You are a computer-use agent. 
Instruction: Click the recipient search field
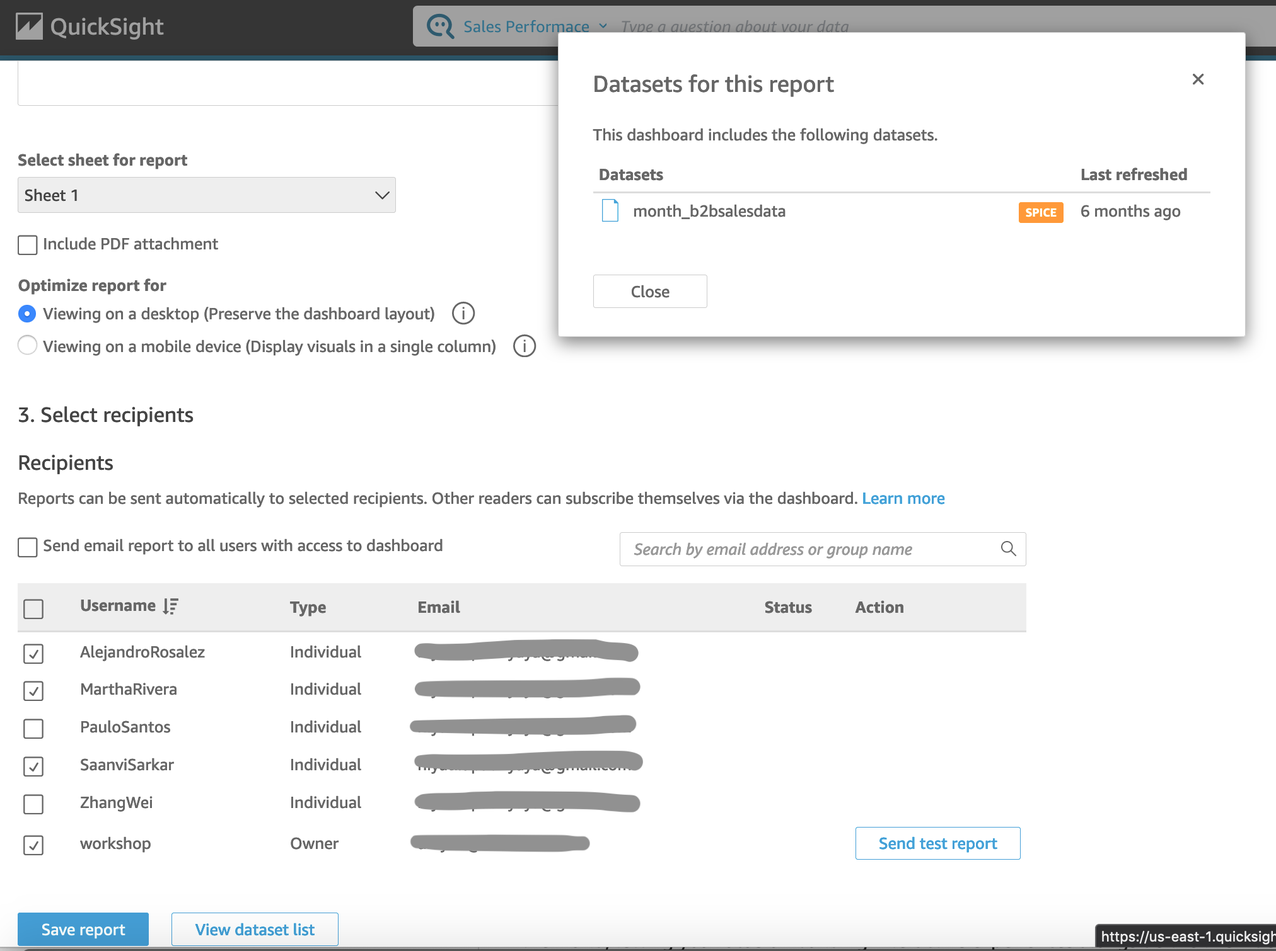[822, 549]
